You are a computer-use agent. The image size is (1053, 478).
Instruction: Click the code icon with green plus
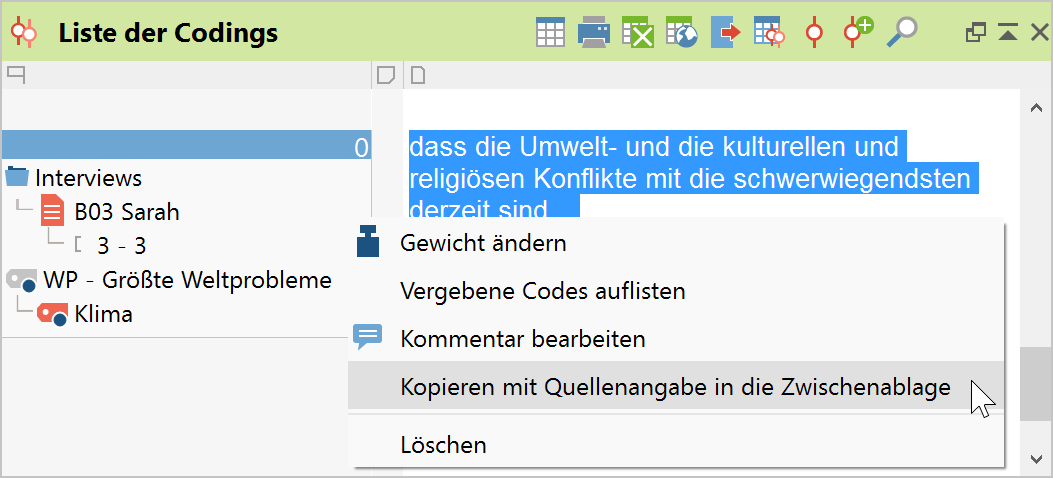(857, 31)
